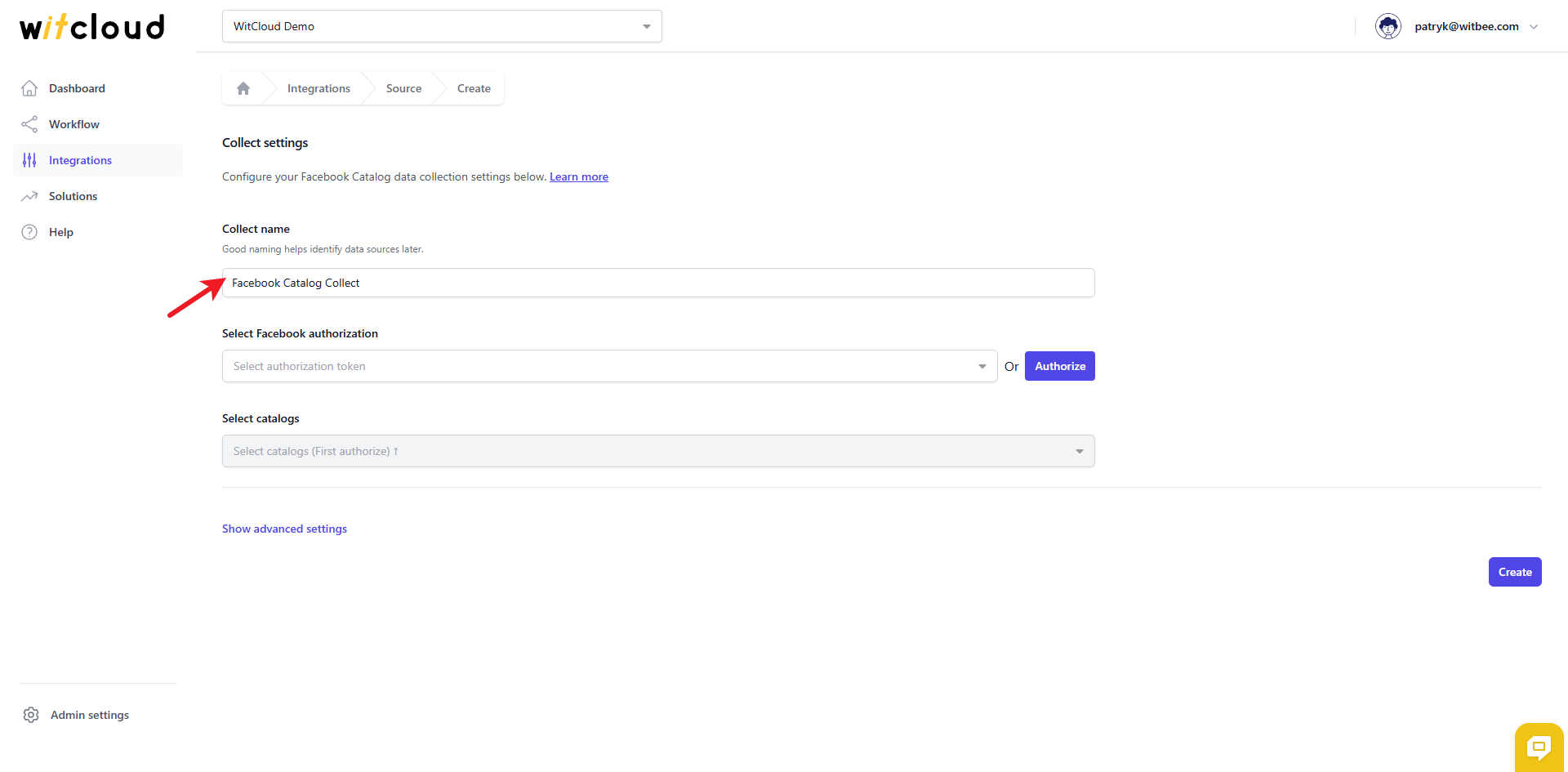This screenshot has width=1568, height=772.
Task: Click the Select catalogs label
Action: coord(261,418)
